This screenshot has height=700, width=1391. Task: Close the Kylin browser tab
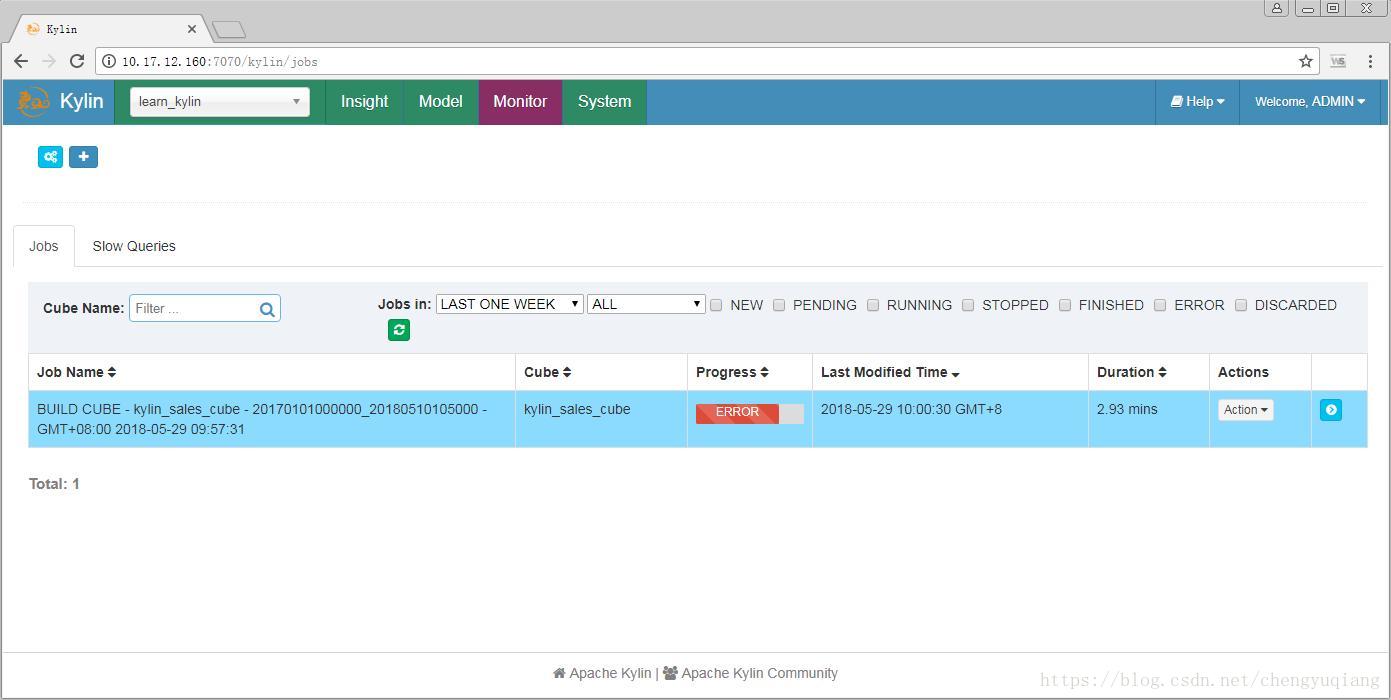click(x=192, y=29)
